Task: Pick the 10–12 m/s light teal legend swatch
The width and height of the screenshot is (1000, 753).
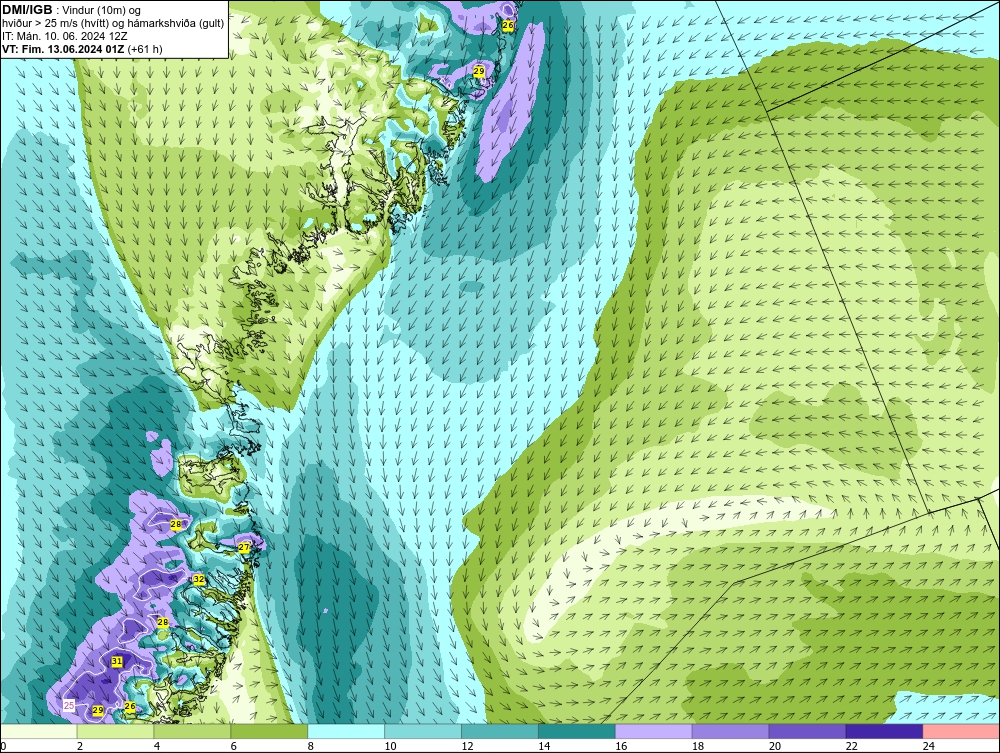Action: [x=423, y=731]
